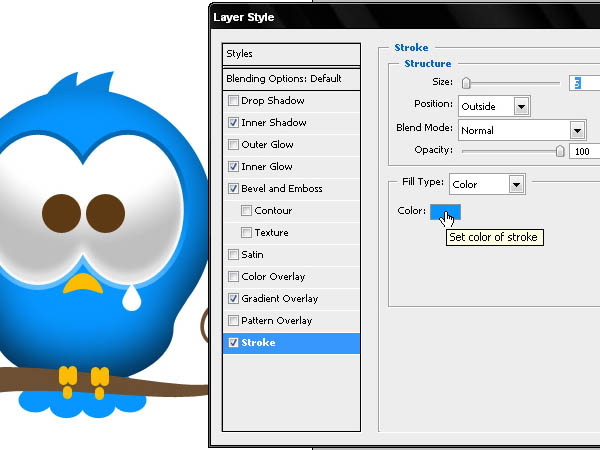Open the Inner Glow settings

tap(267, 166)
